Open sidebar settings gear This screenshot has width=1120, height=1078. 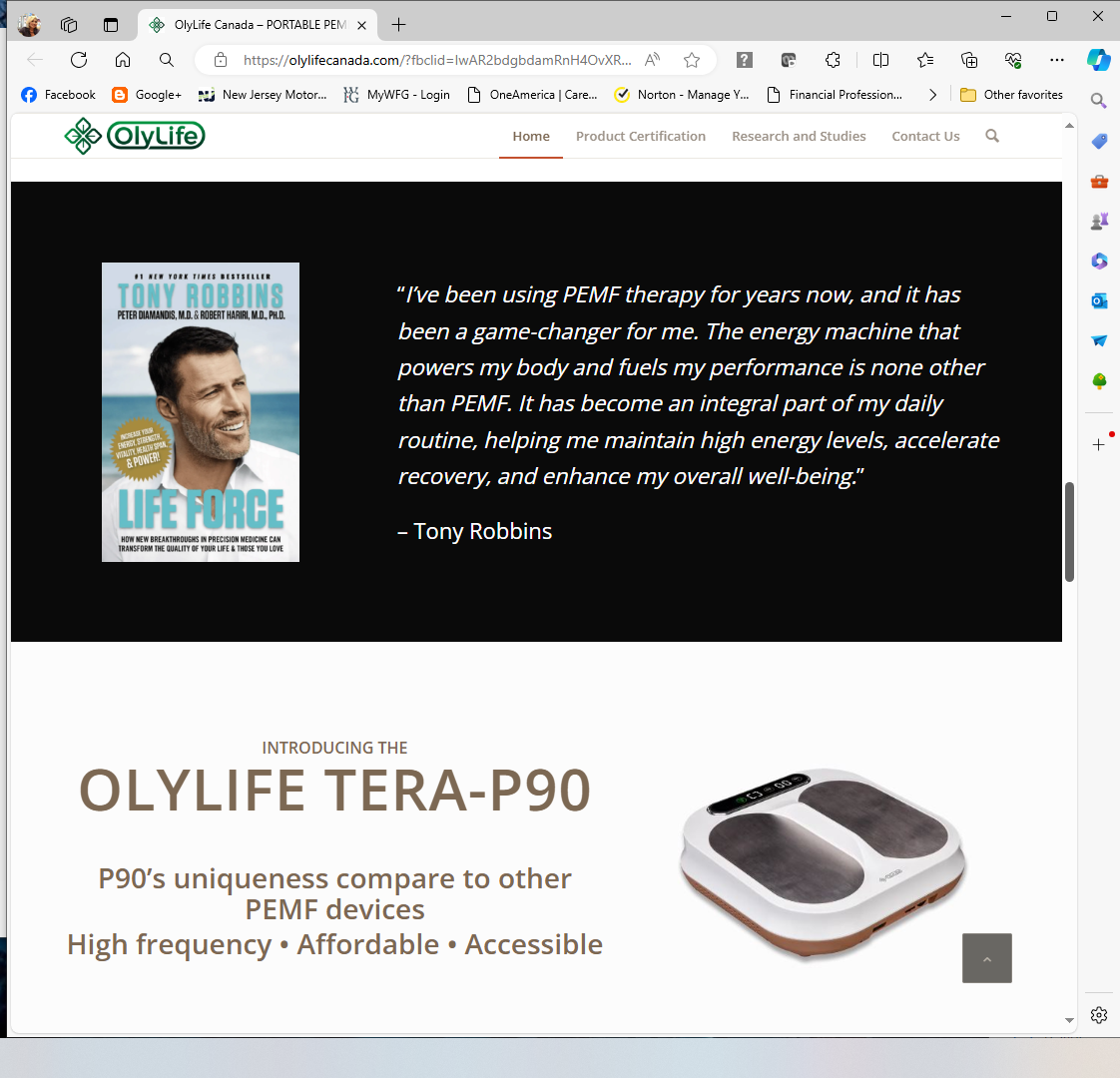[x=1099, y=1015]
